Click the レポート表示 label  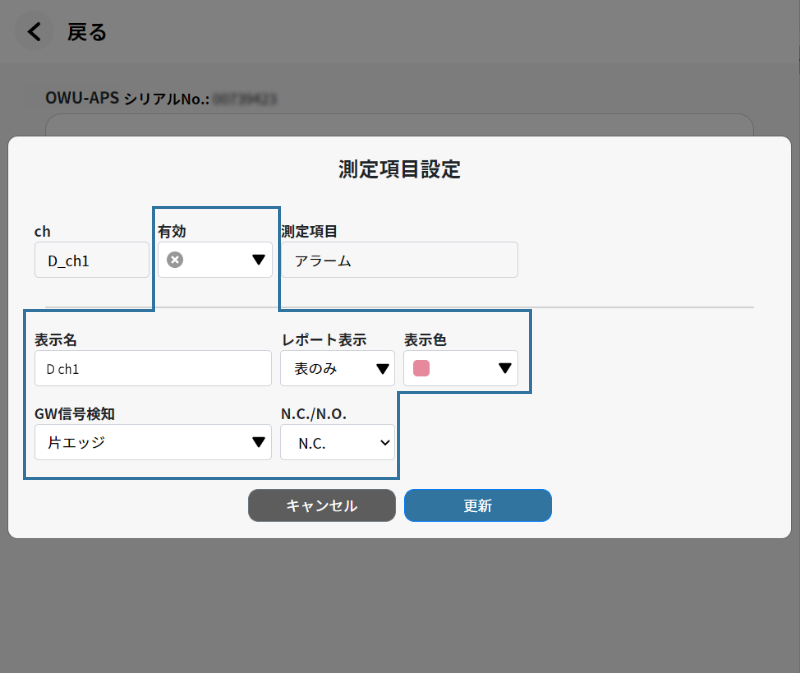point(324,340)
